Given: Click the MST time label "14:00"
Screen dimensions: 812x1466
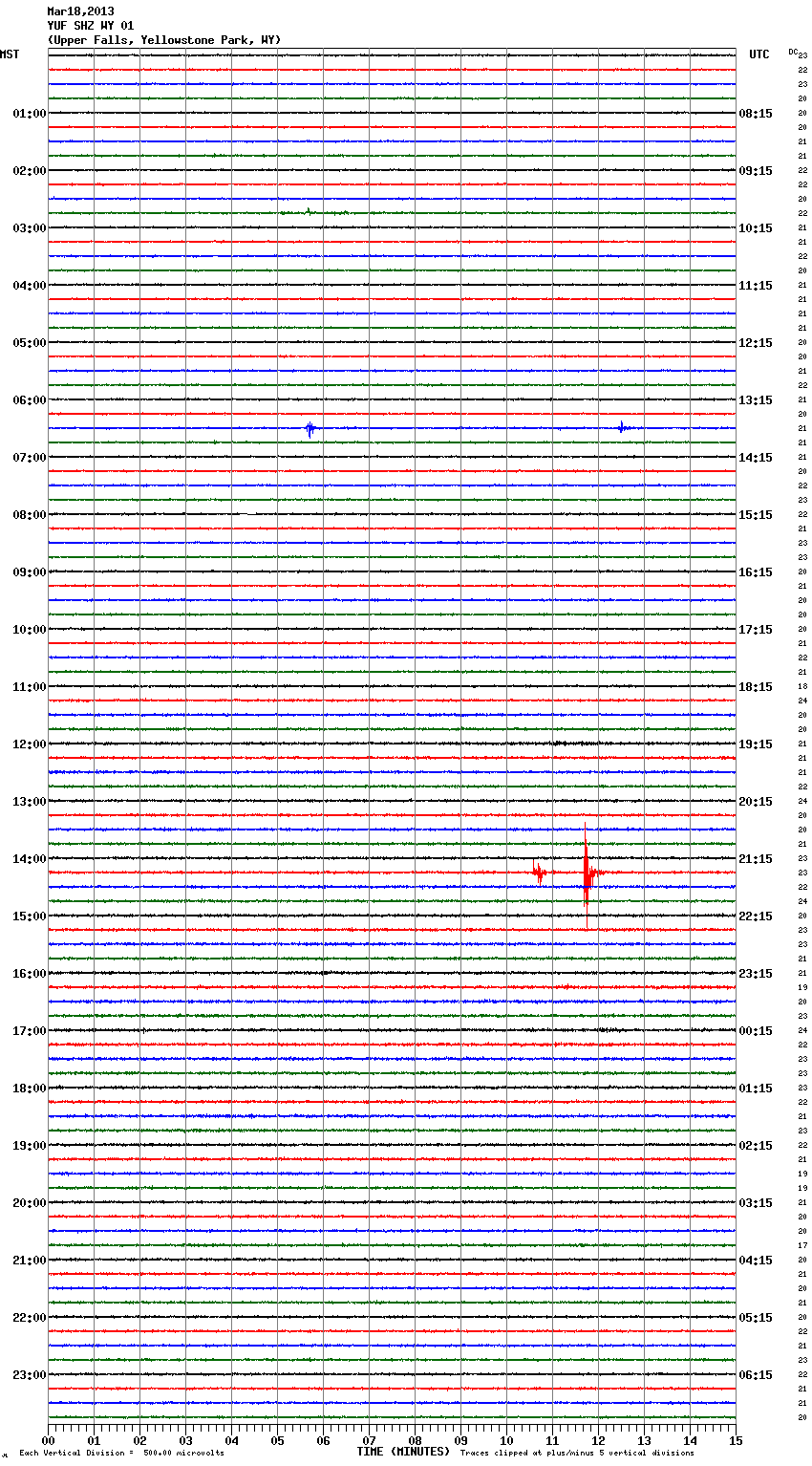Looking at the screenshot, I should pyautogui.click(x=30, y=859).
